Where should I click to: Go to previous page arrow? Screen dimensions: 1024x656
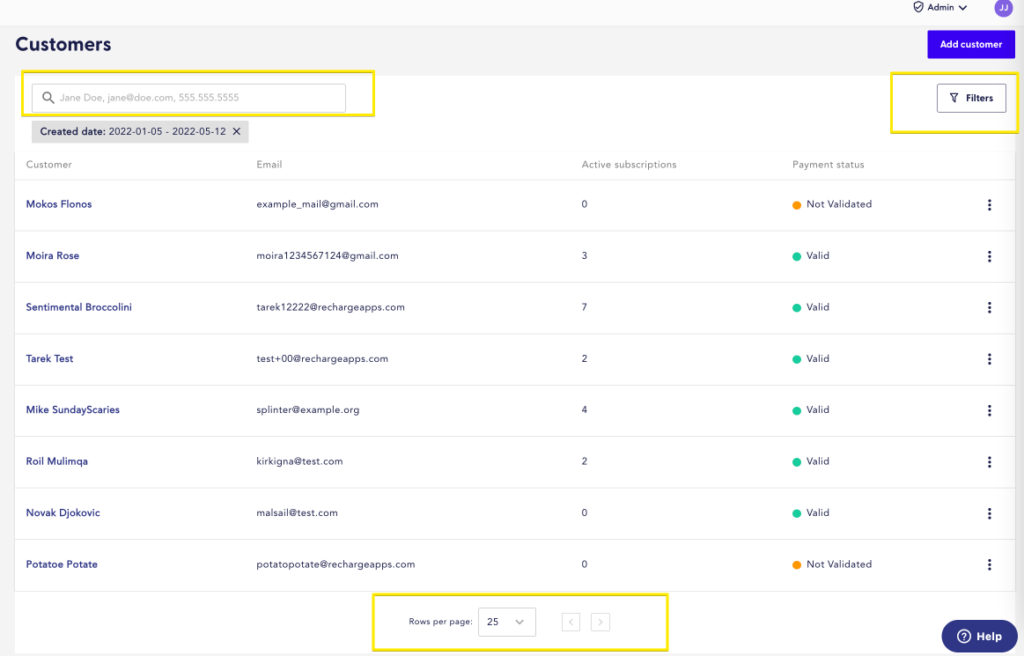click(x=571, y=622)
